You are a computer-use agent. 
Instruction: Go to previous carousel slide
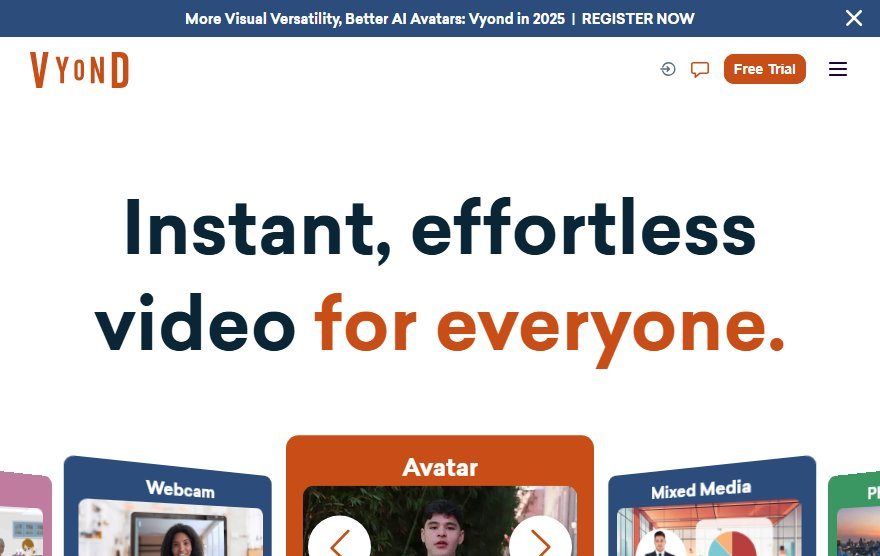tap(340, 541)
